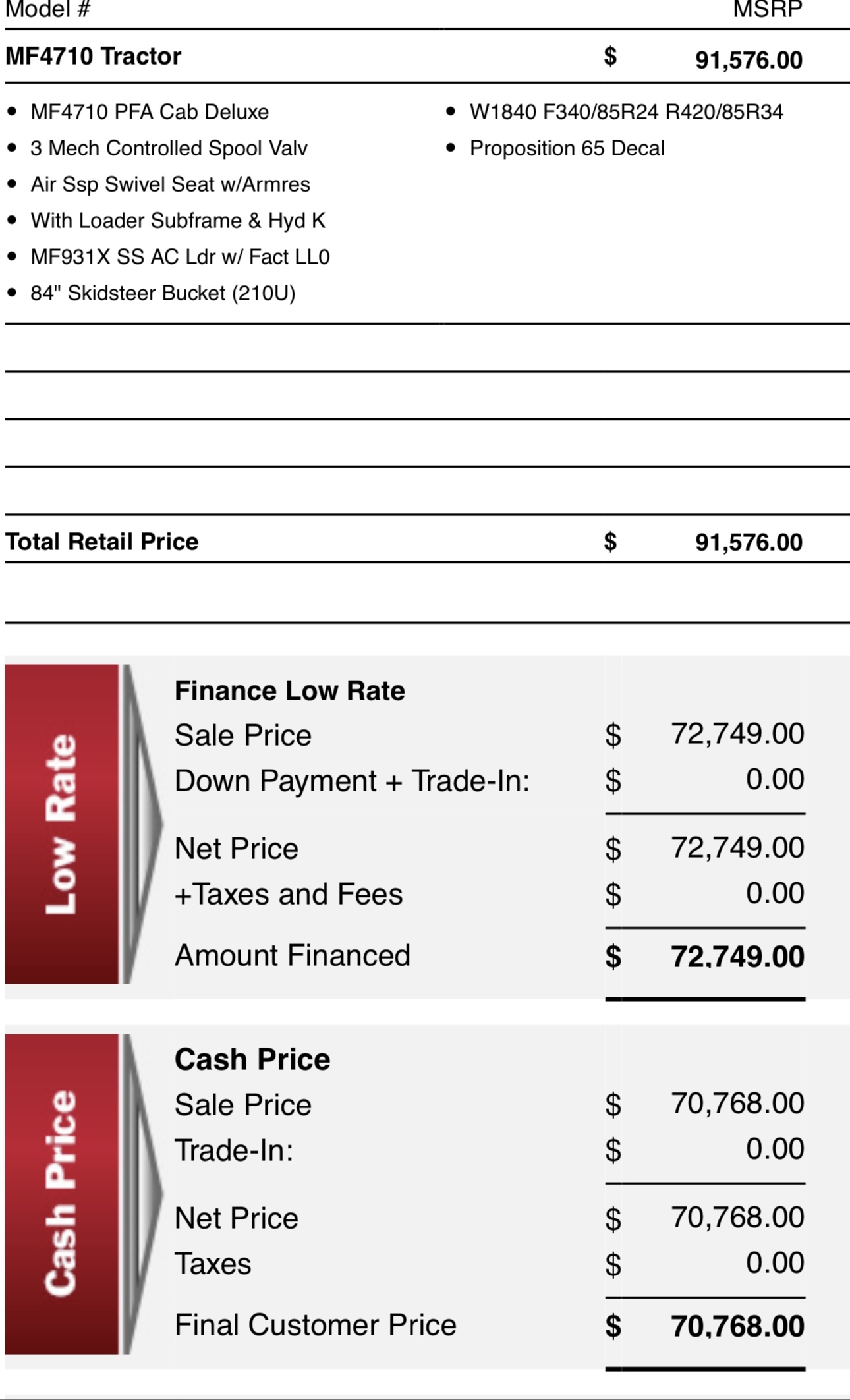The image size is (850, 1400).
Task: Click the Model # column header
Action: (x=47, y=10)
